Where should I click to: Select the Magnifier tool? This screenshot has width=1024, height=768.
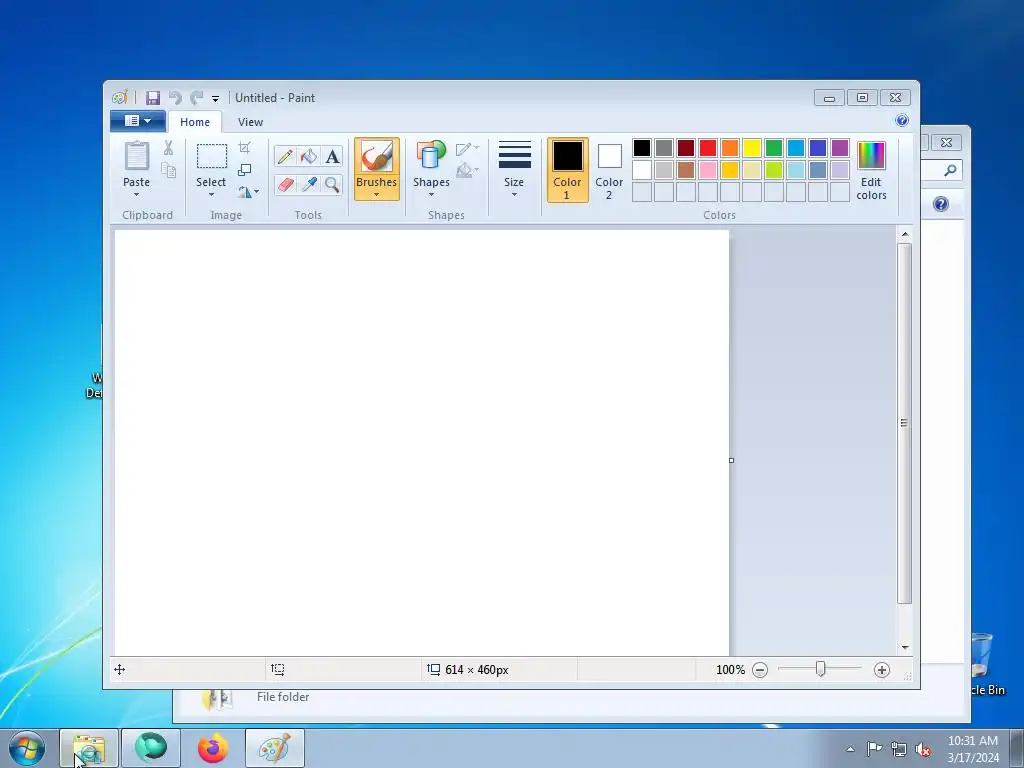point(332,185)
